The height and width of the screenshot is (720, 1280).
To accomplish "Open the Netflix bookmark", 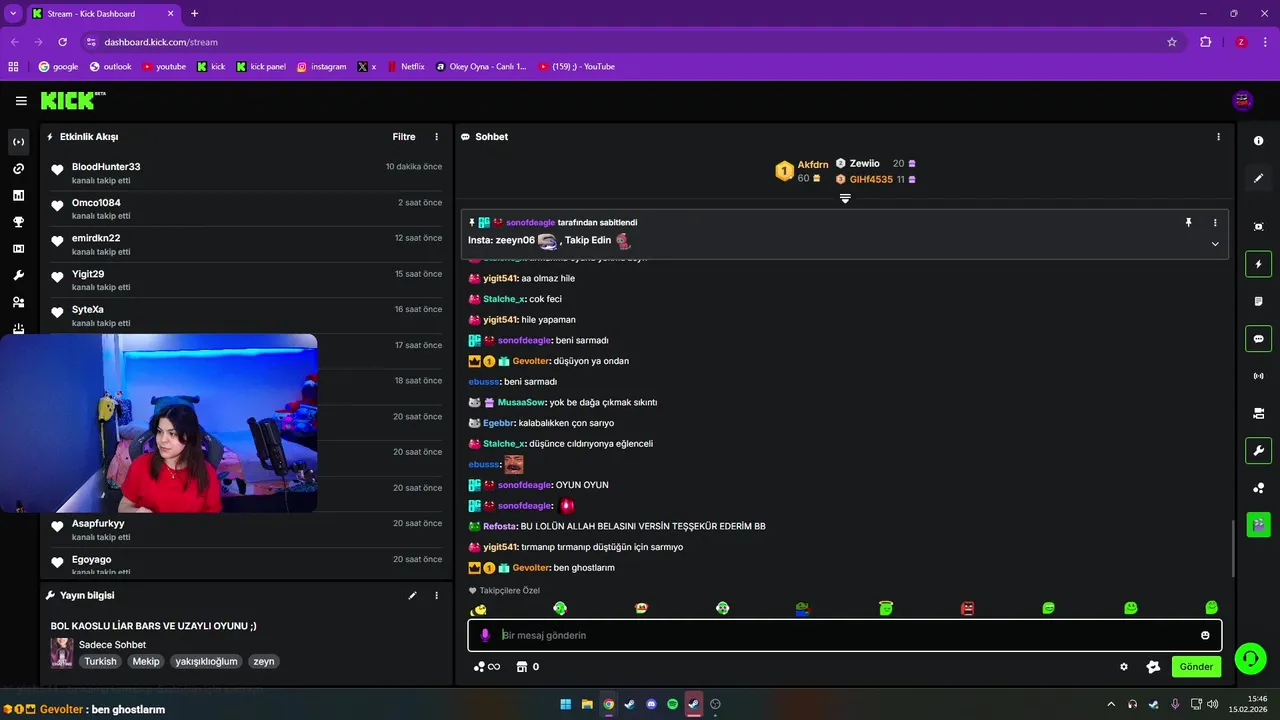I will (x=405, y=67).
